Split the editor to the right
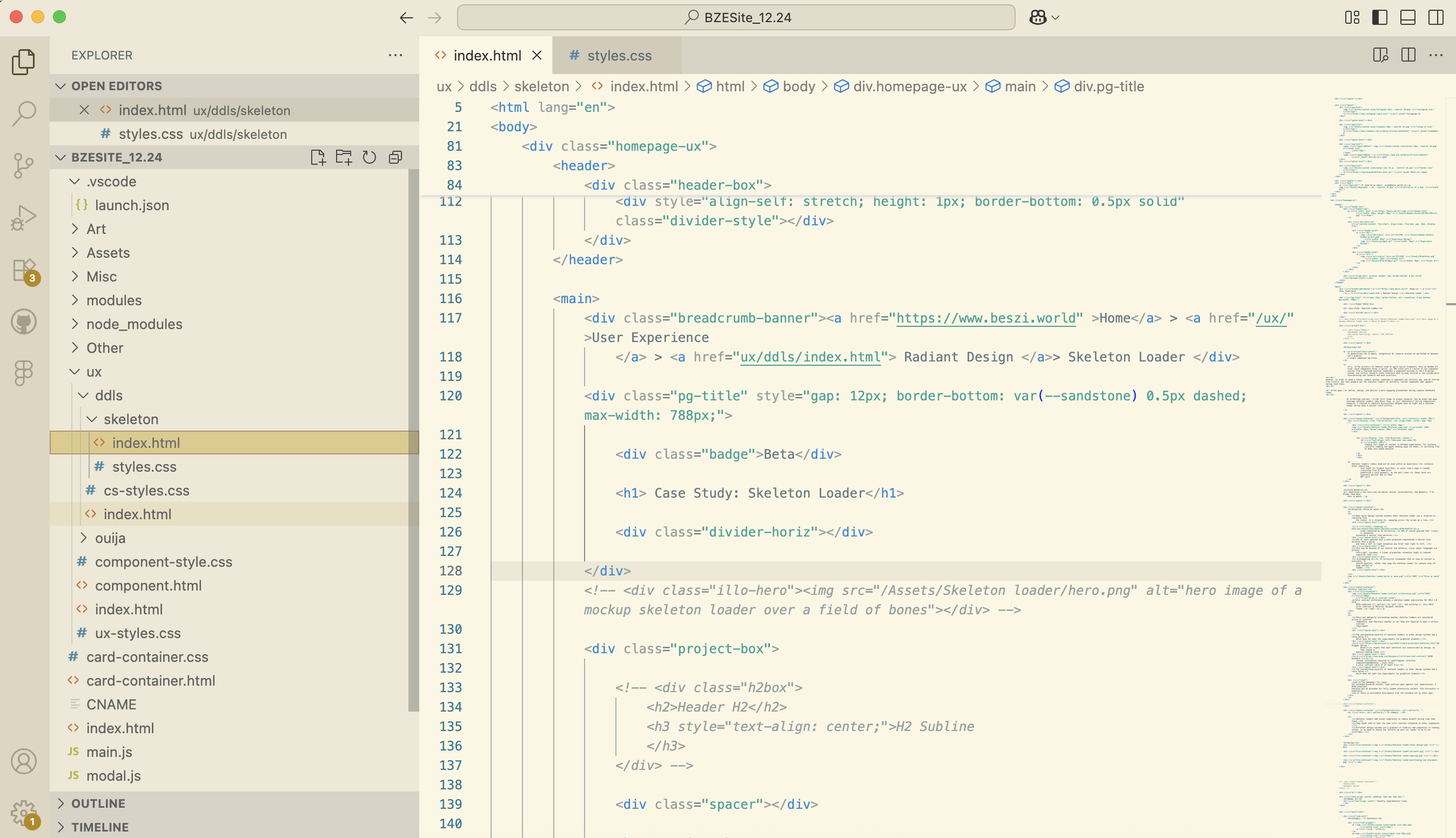 [x=1408, y=55]
